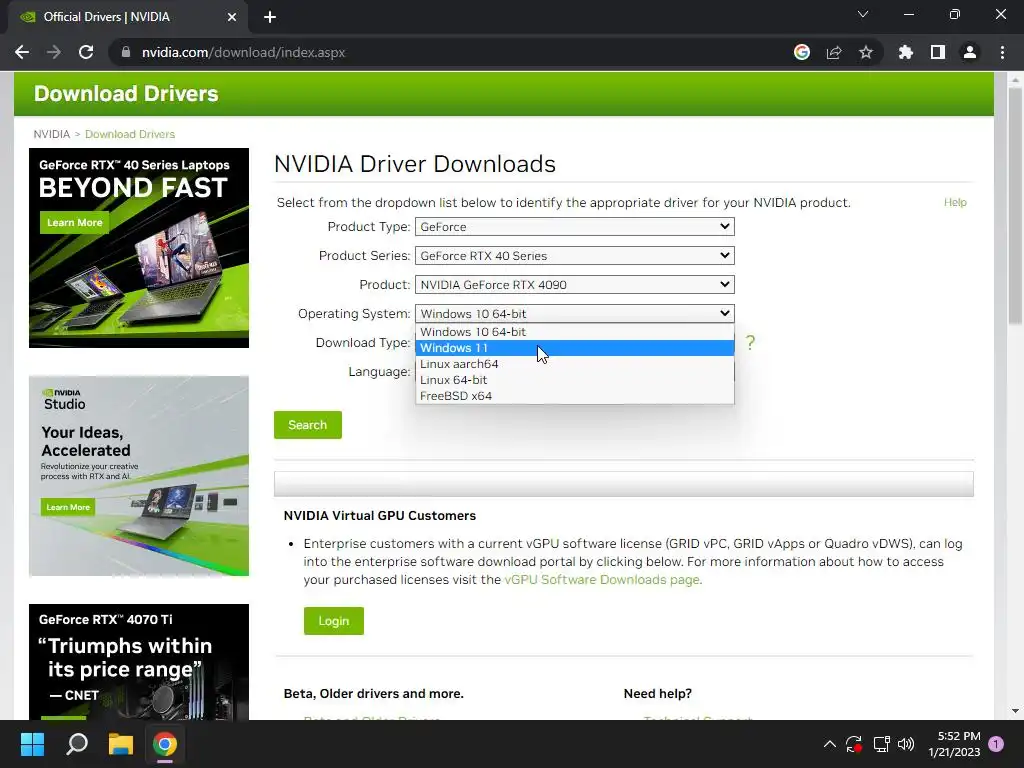Open the notification badge icon

click(996, 744)
